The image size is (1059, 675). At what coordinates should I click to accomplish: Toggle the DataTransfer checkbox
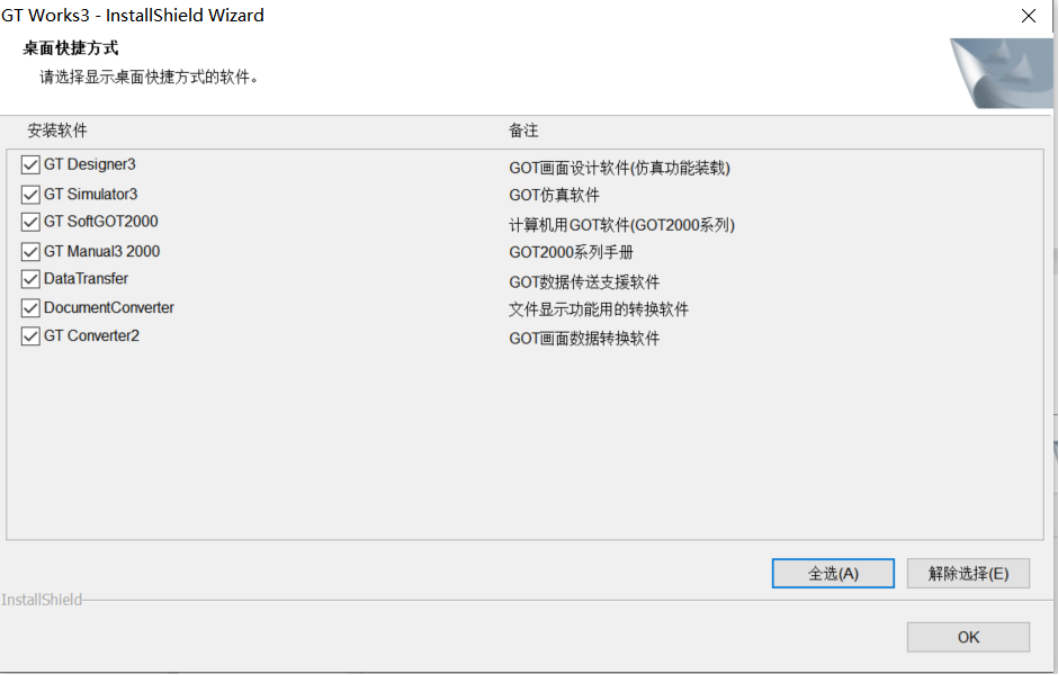tap(30, 279)
